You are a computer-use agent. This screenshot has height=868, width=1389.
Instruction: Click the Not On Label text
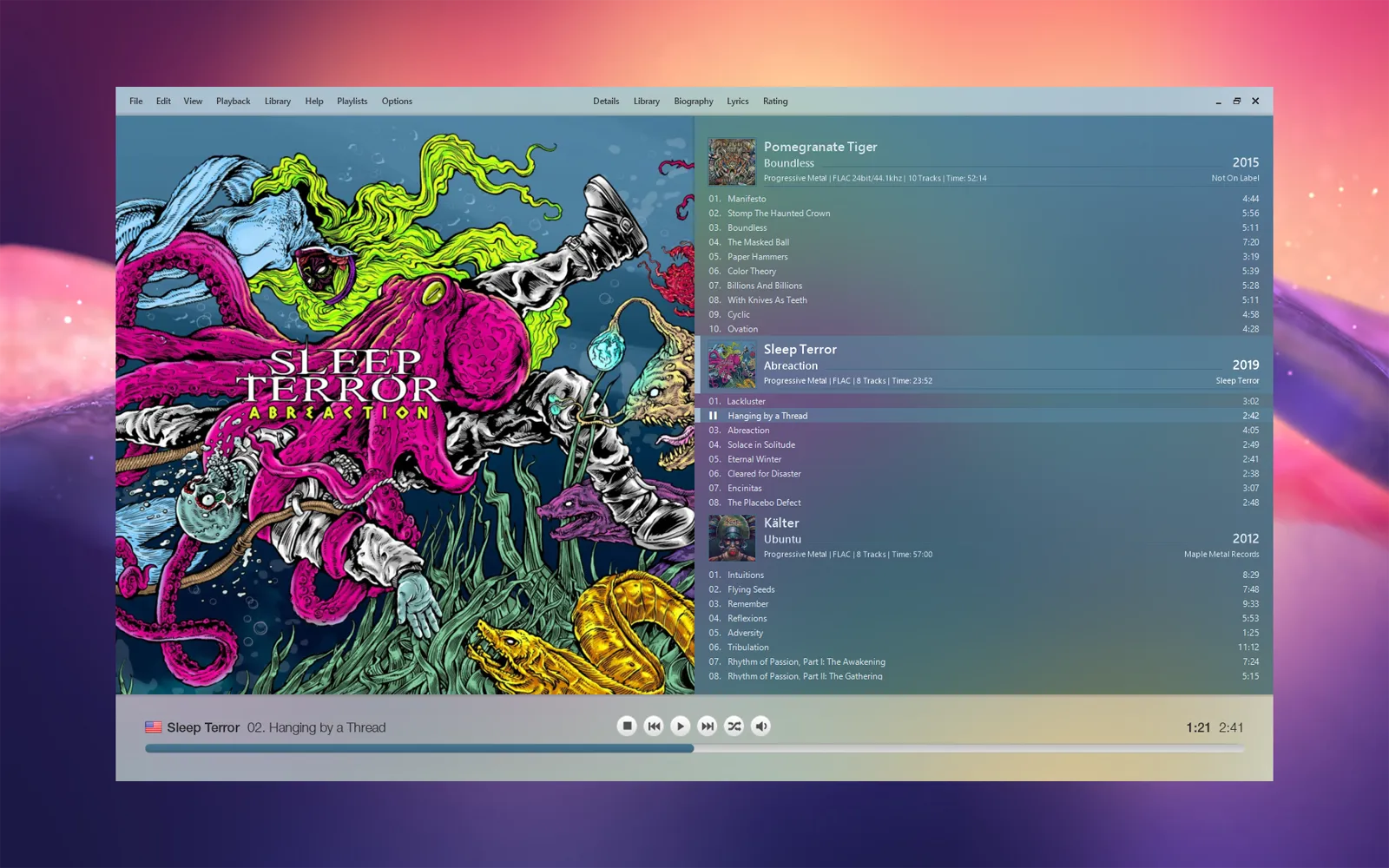coord(1235,178)
